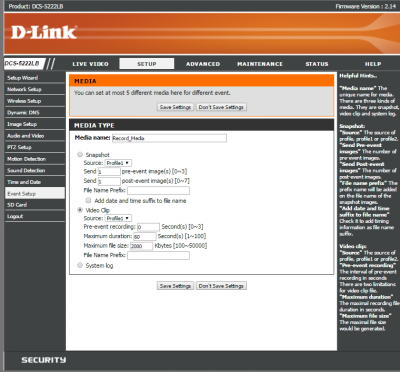Click the D-Link logo
This screenshot has height=372, width=400.
[x=44, y=32]
